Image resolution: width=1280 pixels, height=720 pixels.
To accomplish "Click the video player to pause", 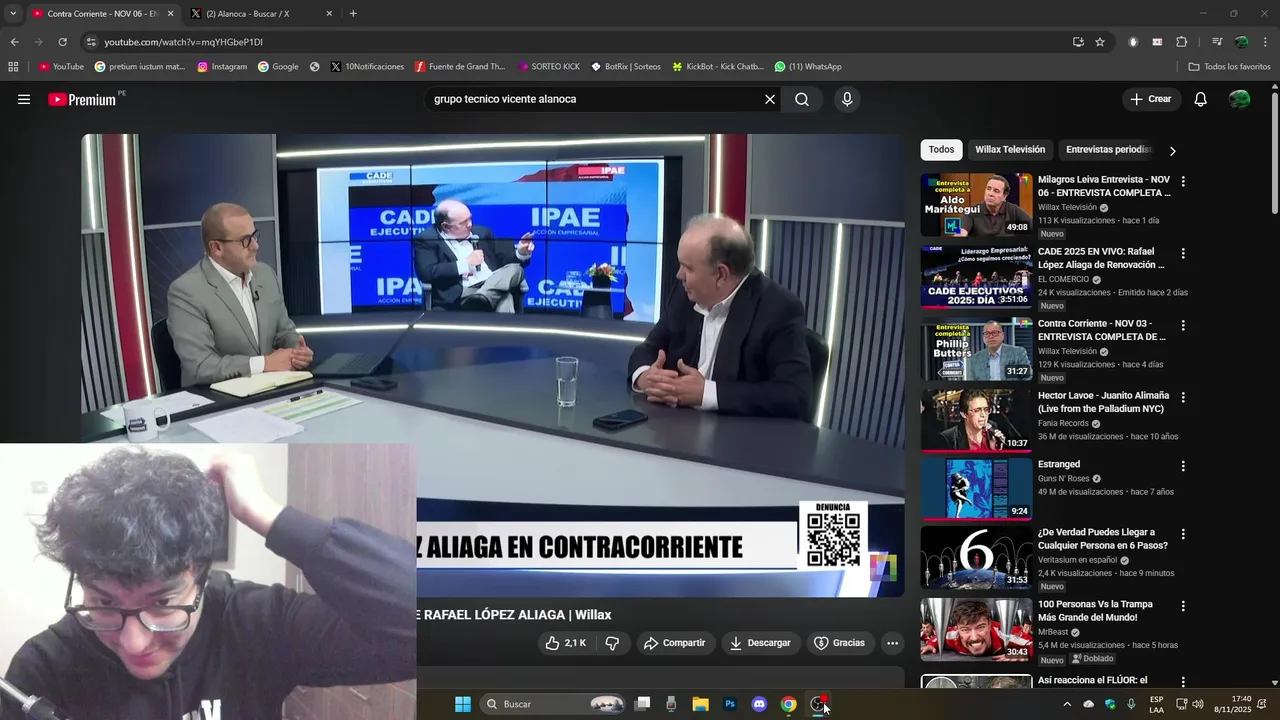I will coord(492,365).
